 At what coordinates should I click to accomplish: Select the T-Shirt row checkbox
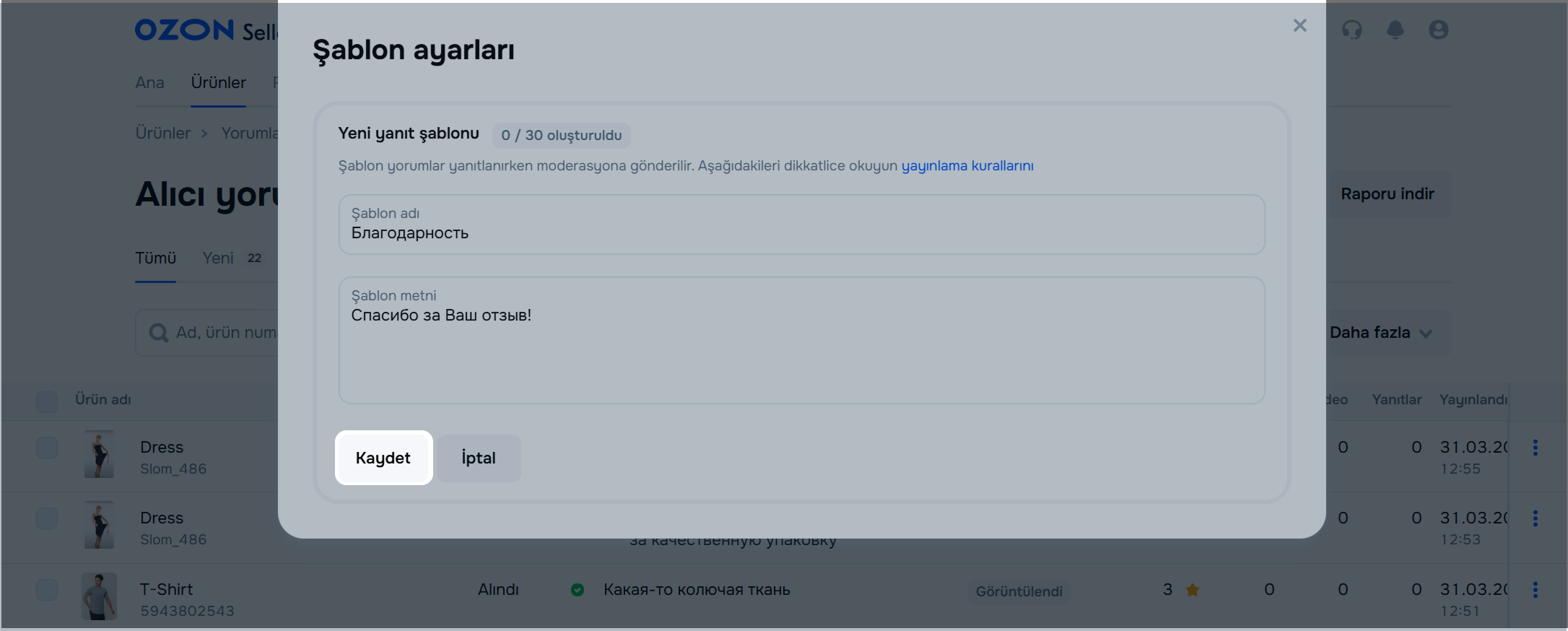47,590
